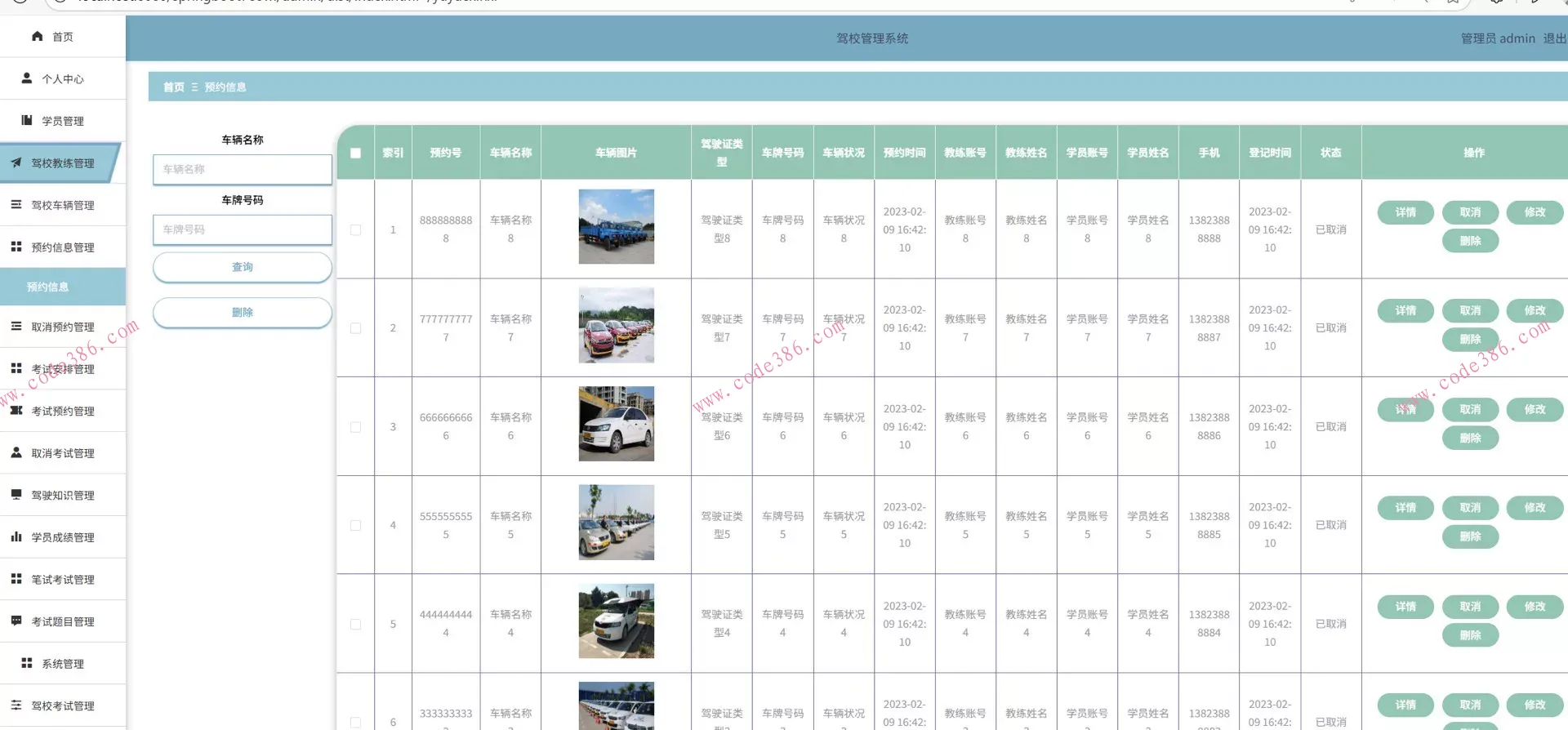Click the paper plane icon for 驾校教练管理

pyautogui.click(x=16, y=162)
